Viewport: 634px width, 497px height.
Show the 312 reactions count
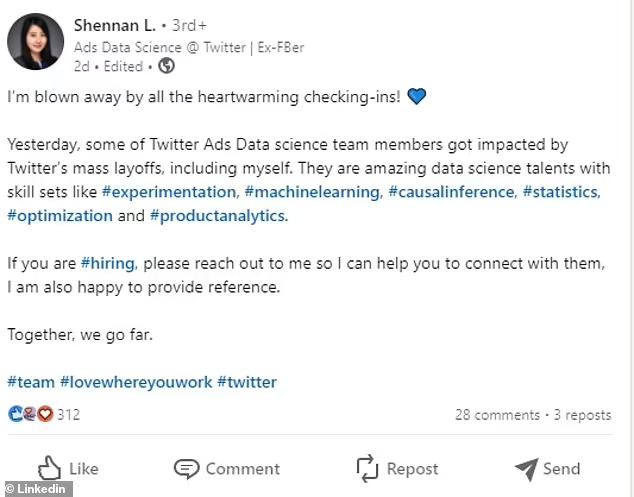[x=68, y=414]
